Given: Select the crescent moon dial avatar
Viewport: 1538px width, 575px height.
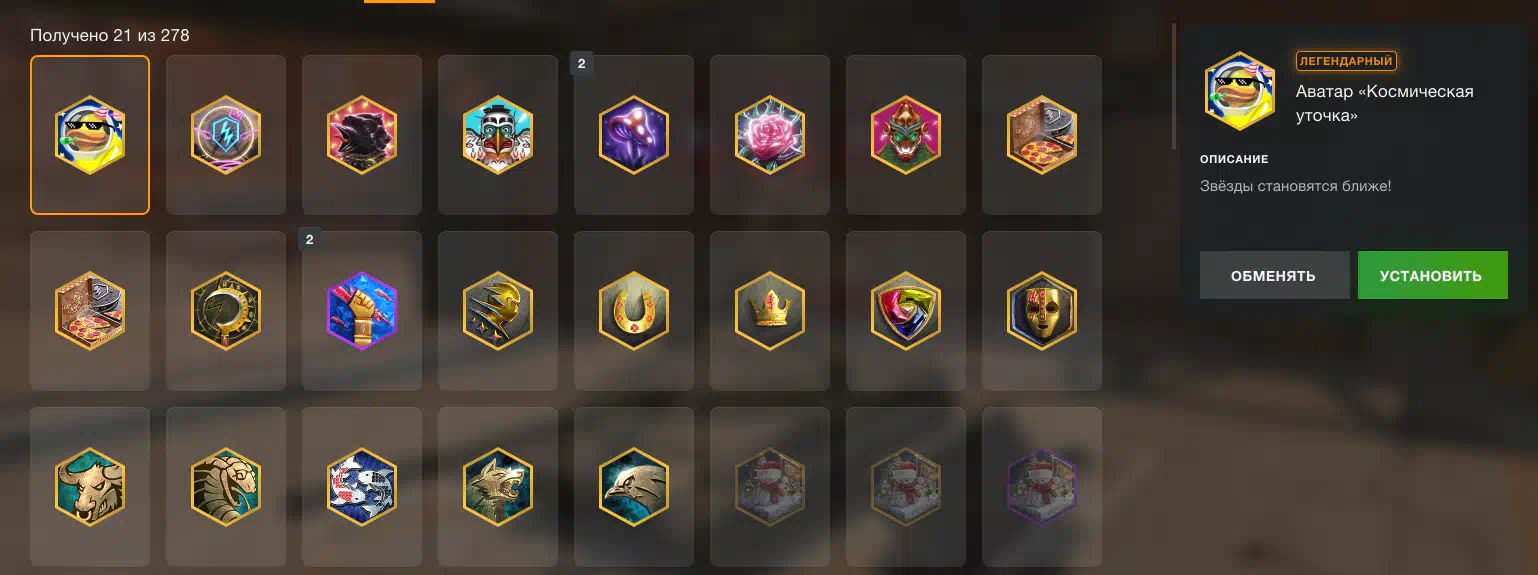Looking at the screenshot, I should click(226, 311).
